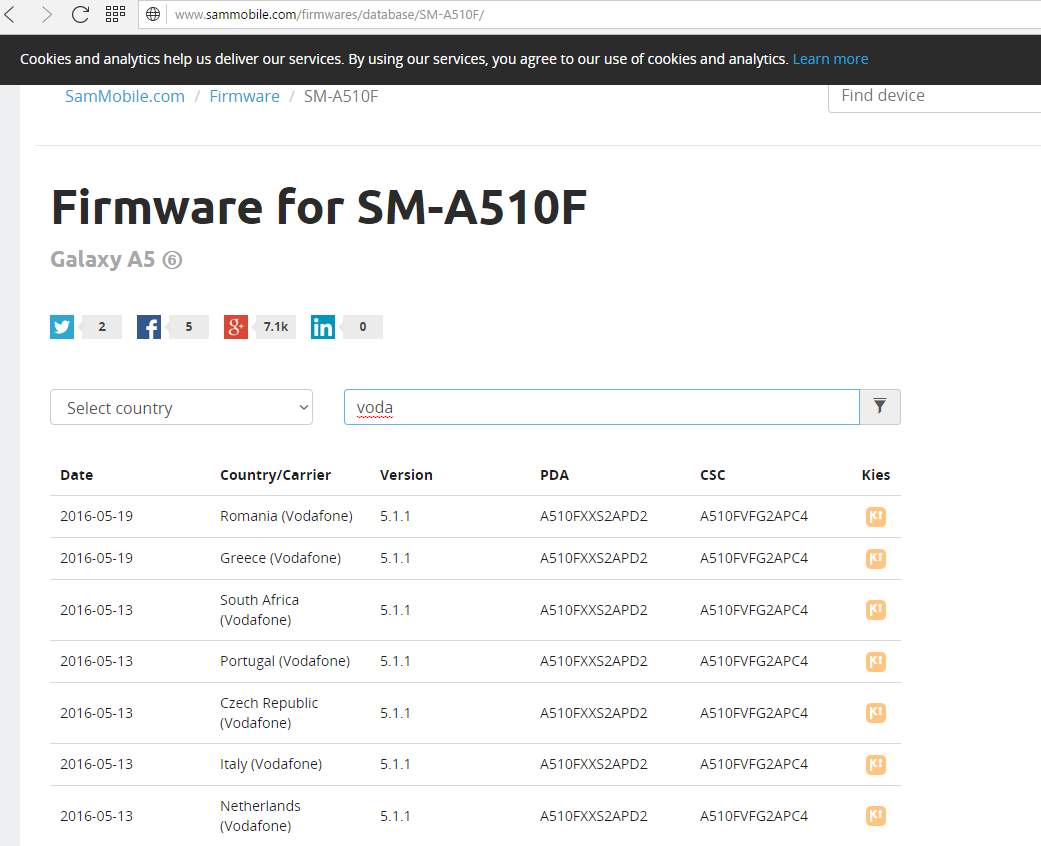Viewport: 1041px width, 846px height.
Task: Click the globe site info icon
Action: pos(153,14)
